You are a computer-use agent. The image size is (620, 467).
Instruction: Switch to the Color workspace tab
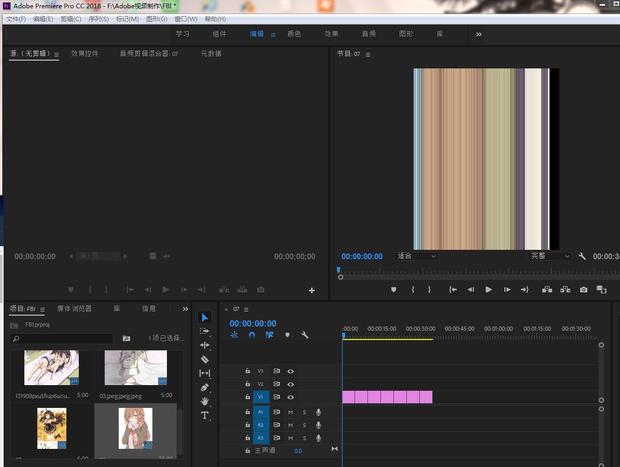(x=294, y=34)
